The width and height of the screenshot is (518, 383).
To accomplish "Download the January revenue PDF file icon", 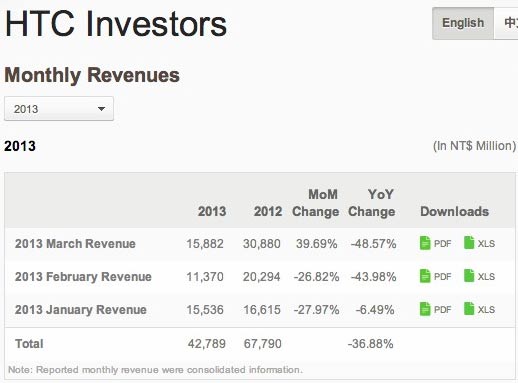I will (425, 309).
